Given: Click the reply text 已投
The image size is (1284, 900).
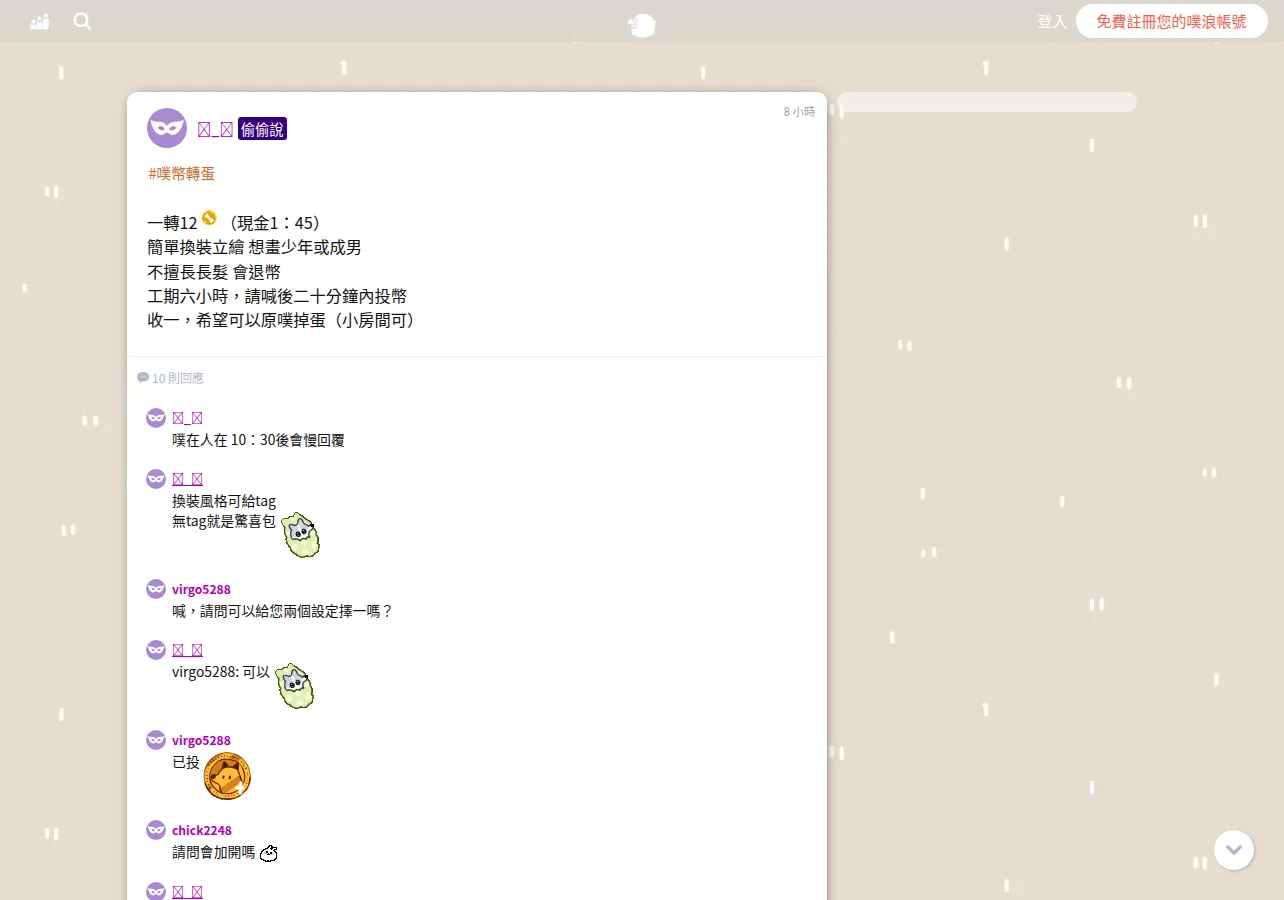Looking at the screenshot, I should click(186, 762).
